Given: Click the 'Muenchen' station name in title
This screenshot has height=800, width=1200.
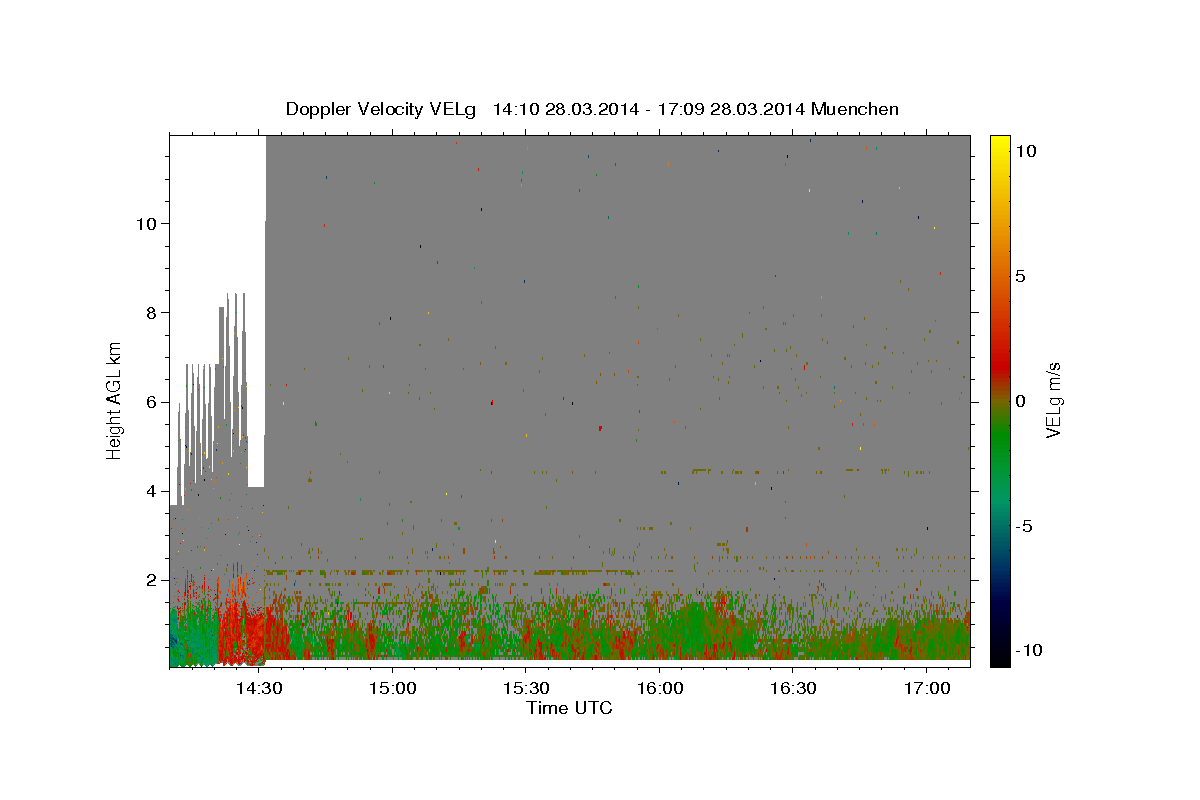Looking at the screenshot, I should point(855,109).
